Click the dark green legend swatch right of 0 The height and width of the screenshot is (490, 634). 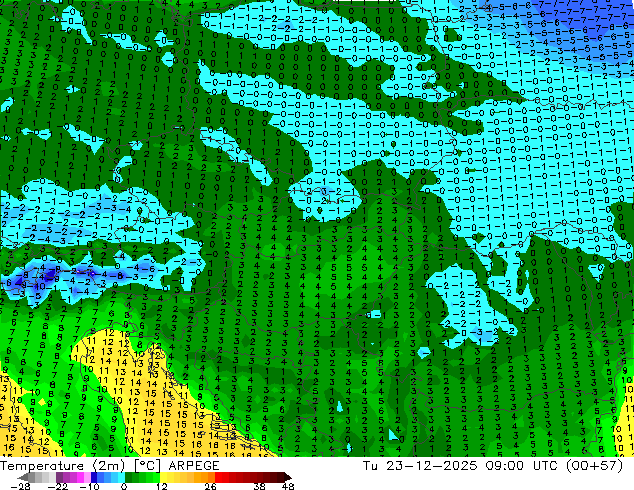pyautogui.click(x=129, y=477)
